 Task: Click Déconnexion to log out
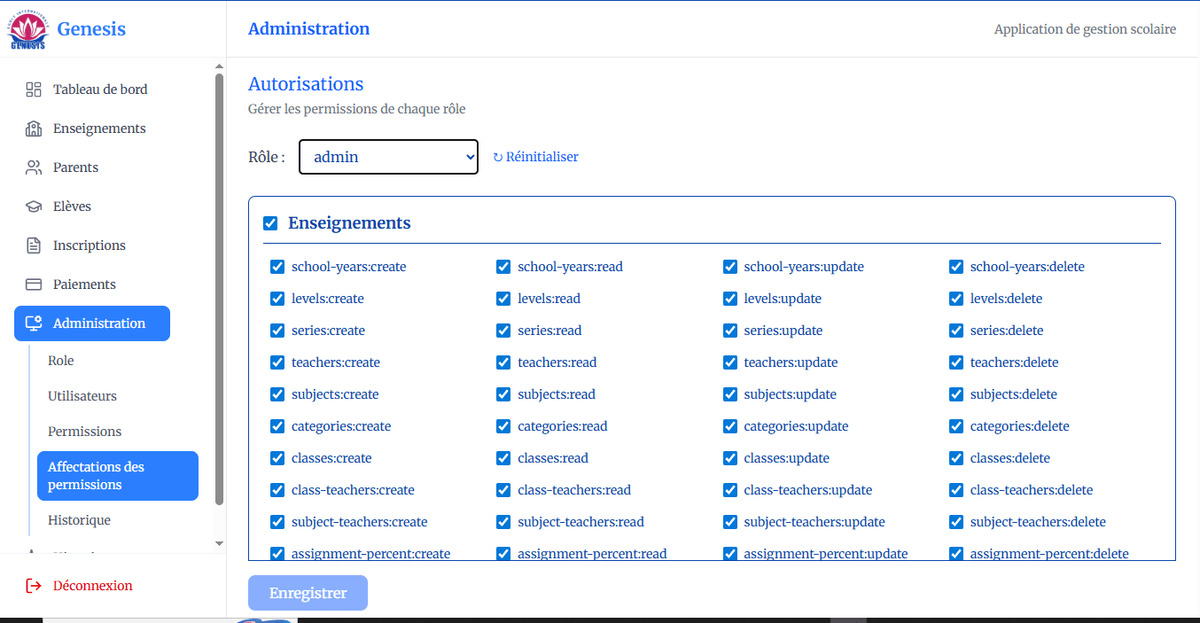pos(93,585)
